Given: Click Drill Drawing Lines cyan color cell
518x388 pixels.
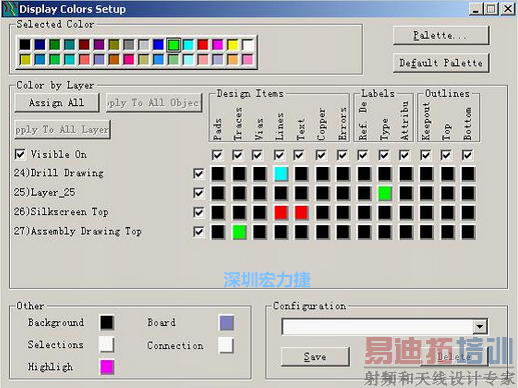Looking at the screenshot, I should point(281,174).
